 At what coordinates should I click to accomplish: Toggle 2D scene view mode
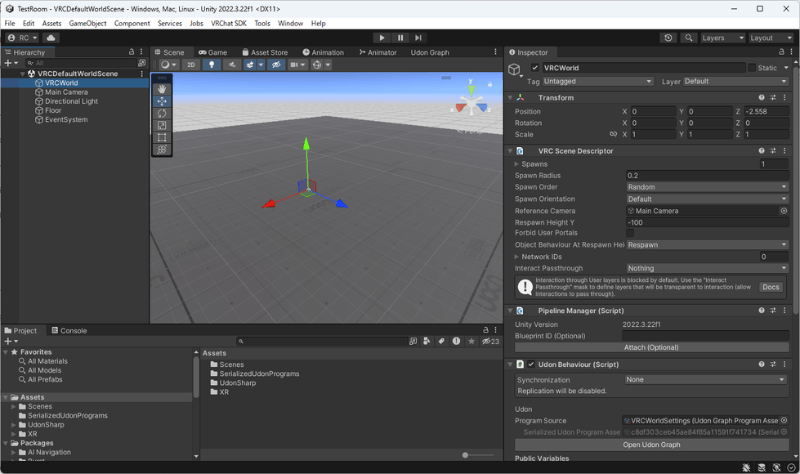pos(191,65)
